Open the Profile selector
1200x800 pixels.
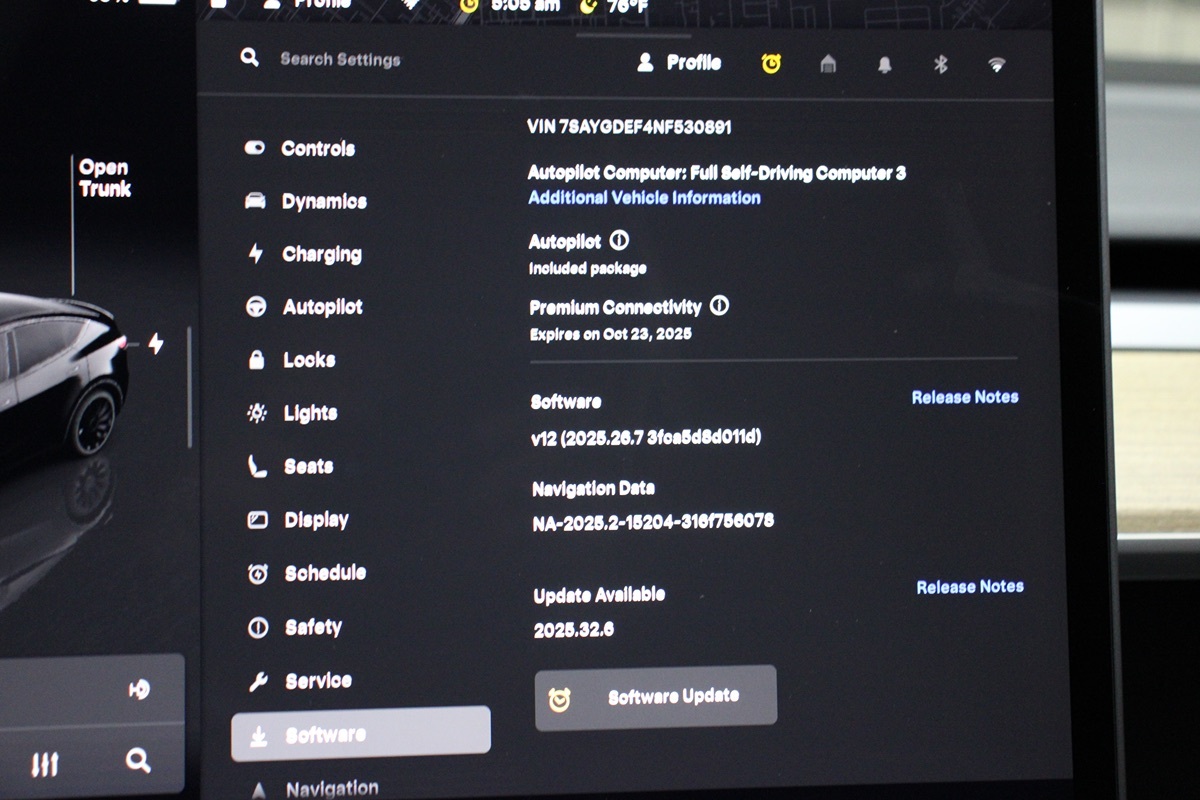point(680,63)
